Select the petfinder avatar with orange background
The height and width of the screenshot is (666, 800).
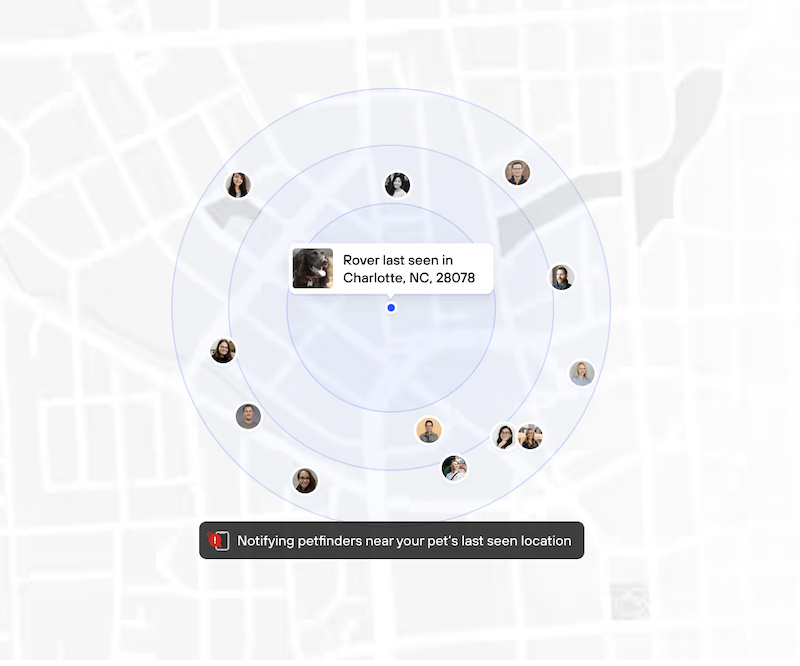429,430
